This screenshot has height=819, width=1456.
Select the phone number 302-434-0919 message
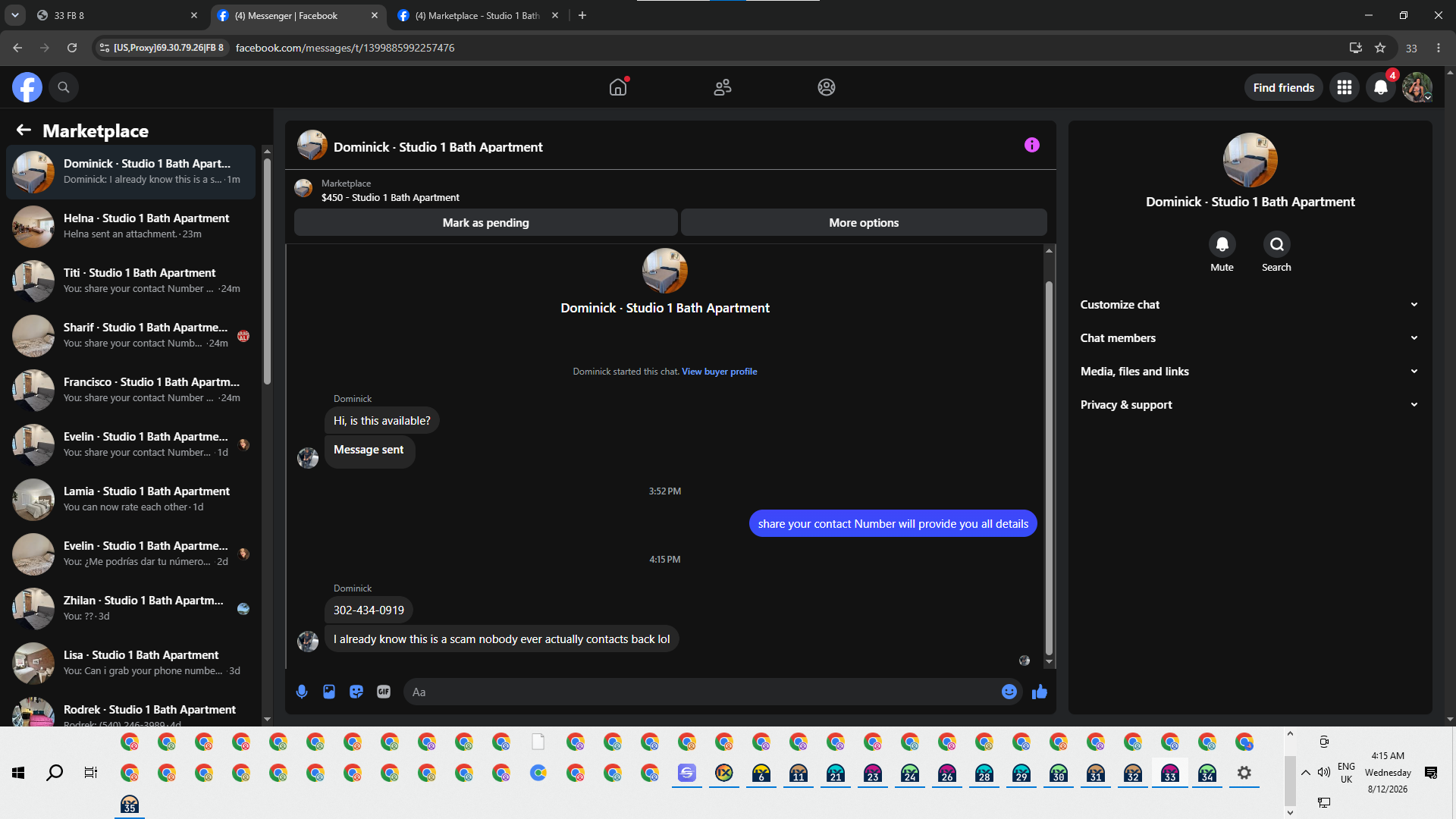coord(369,610)
